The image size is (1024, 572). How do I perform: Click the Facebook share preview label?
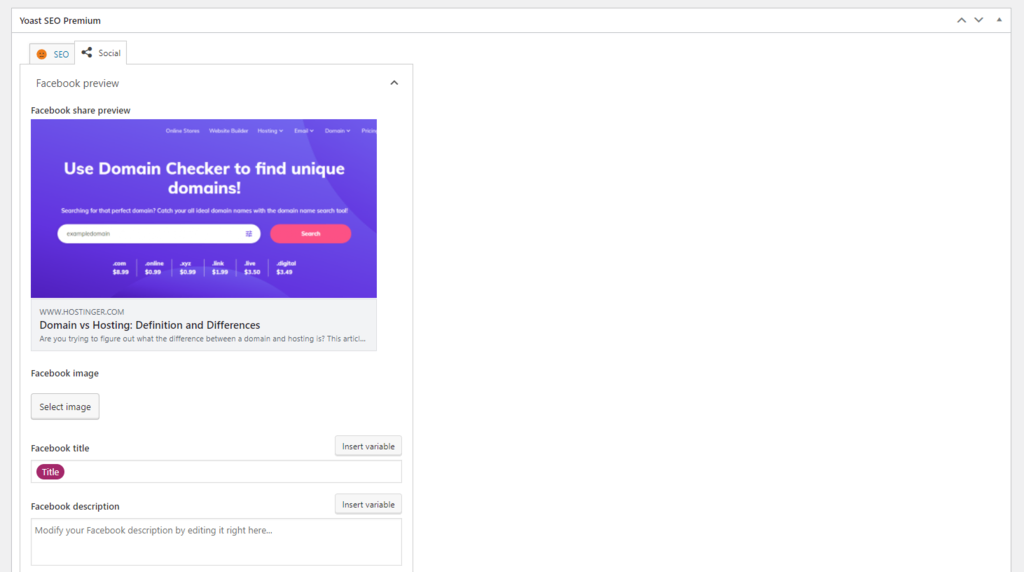tap(80, 110)
